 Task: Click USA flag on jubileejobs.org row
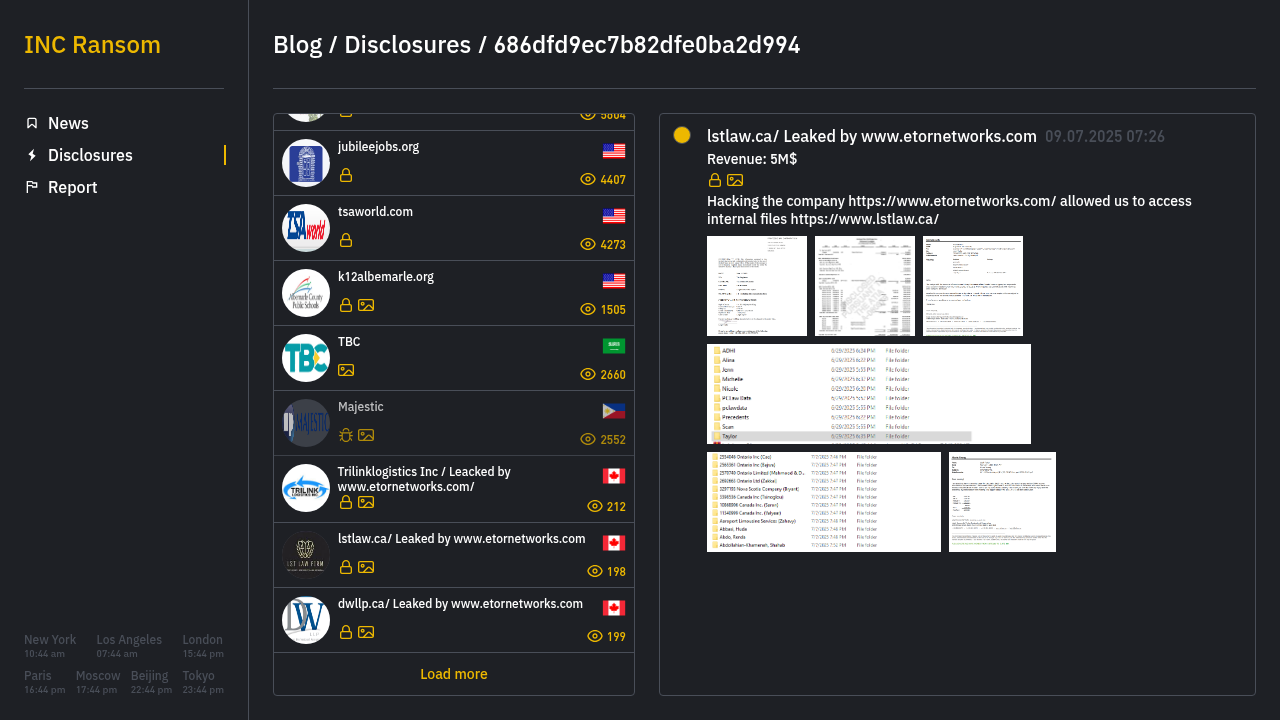[614, 151]
